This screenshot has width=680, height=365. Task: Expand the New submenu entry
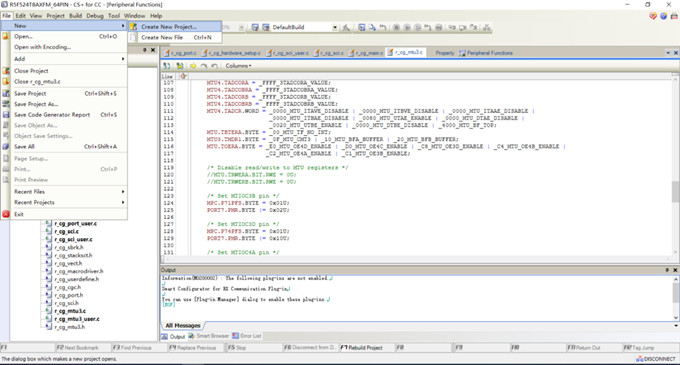[x=64, y=26]
